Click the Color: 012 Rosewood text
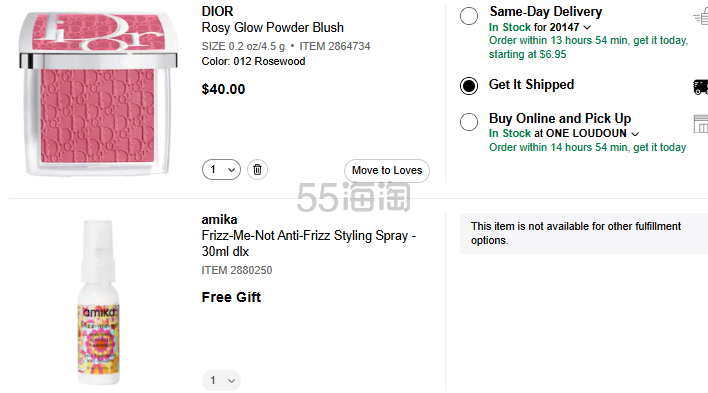This screenshot has width=708, height=393. pos(253,61)
